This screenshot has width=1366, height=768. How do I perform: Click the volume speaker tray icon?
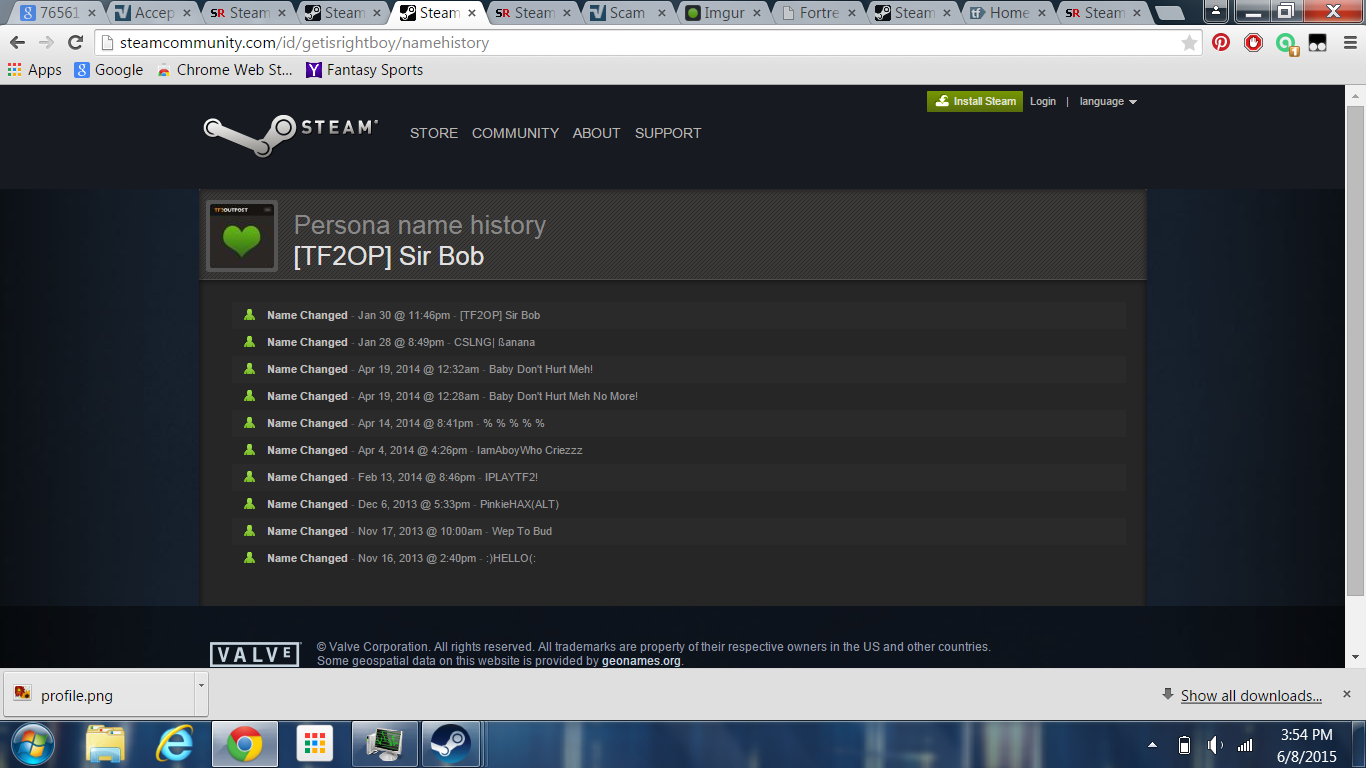pyautogui.click(x=1215, y=745)
